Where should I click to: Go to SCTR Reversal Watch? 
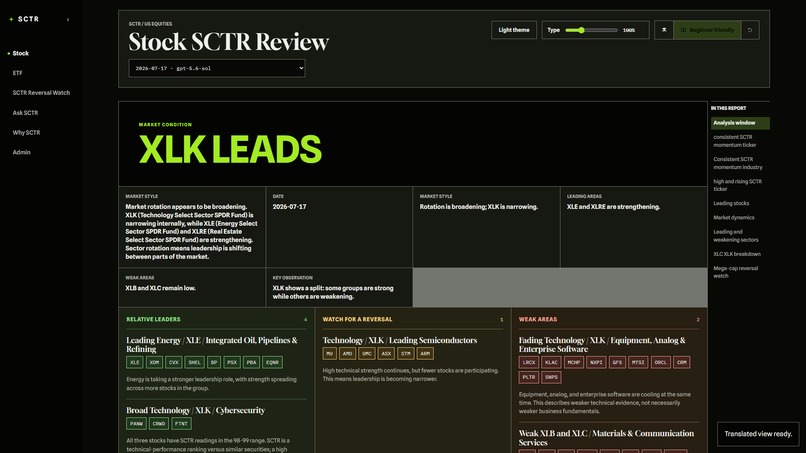click(41, 93)
